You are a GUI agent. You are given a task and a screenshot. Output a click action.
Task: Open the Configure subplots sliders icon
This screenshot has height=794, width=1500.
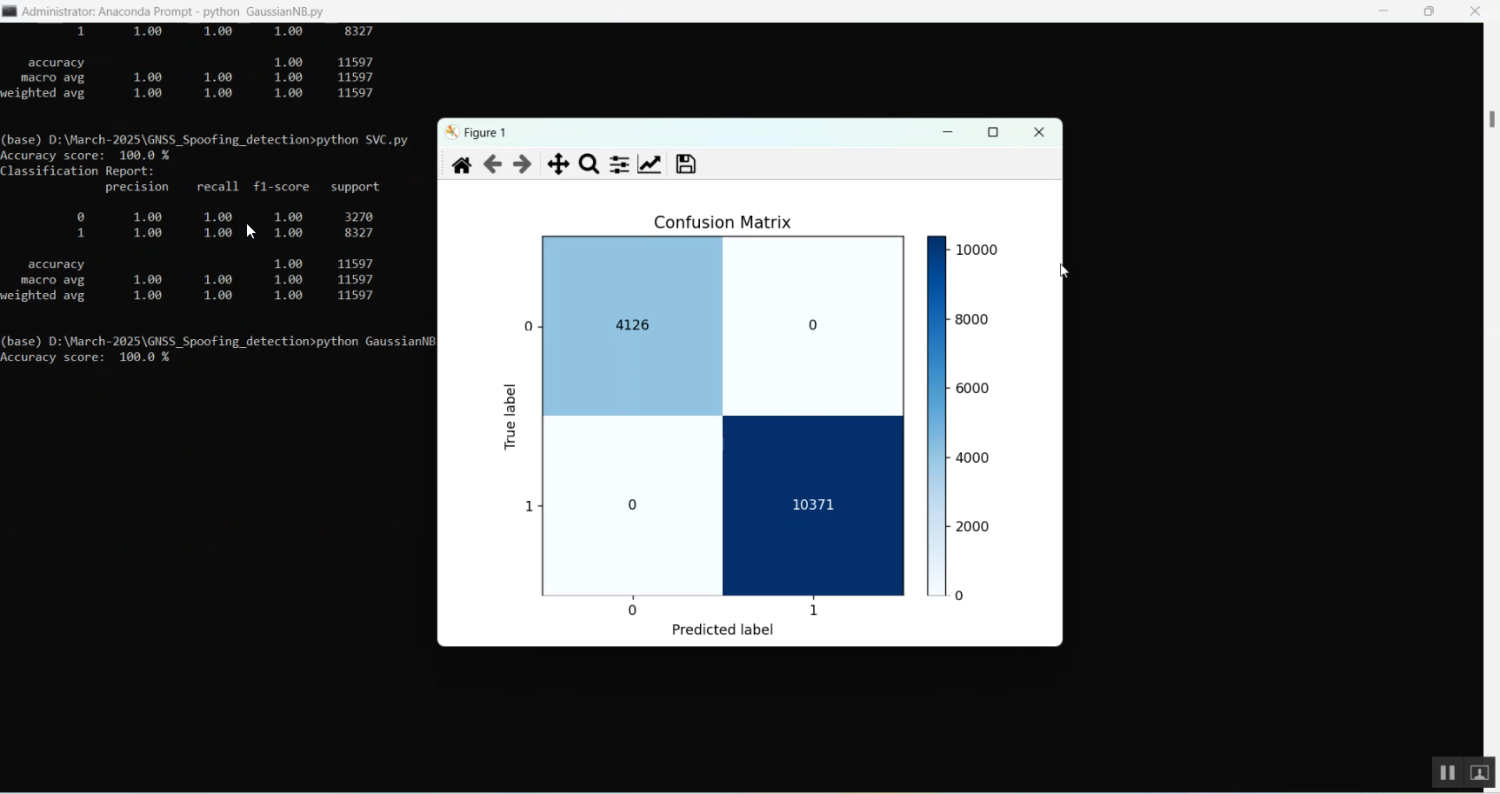tap(619, 165)
